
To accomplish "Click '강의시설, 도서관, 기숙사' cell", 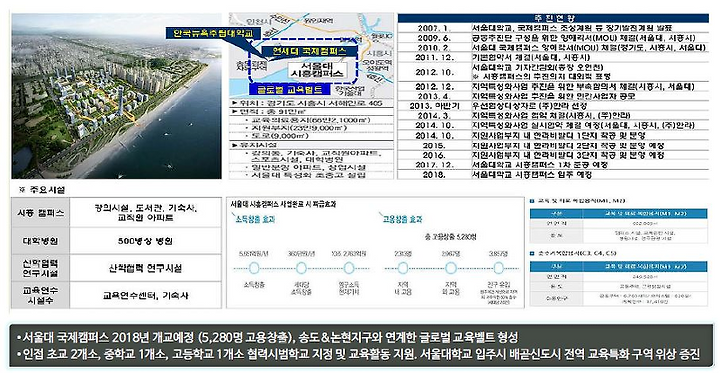I will [x=145, y=213].
